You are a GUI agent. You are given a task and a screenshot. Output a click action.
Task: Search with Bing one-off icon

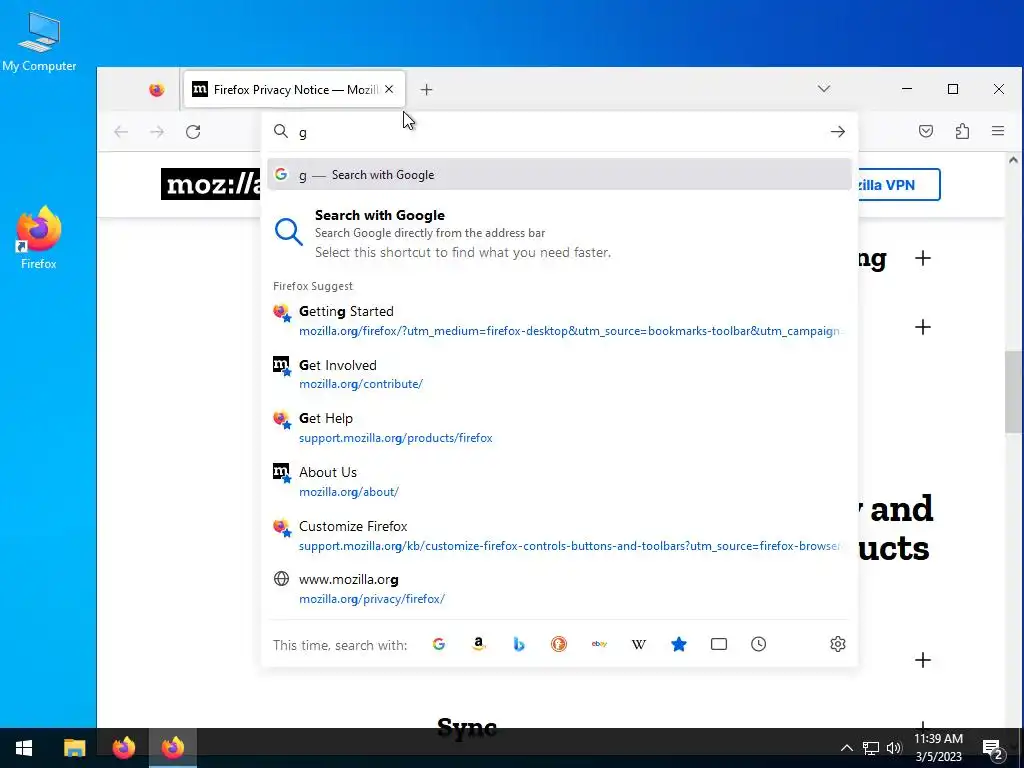(x=519, y=645)
